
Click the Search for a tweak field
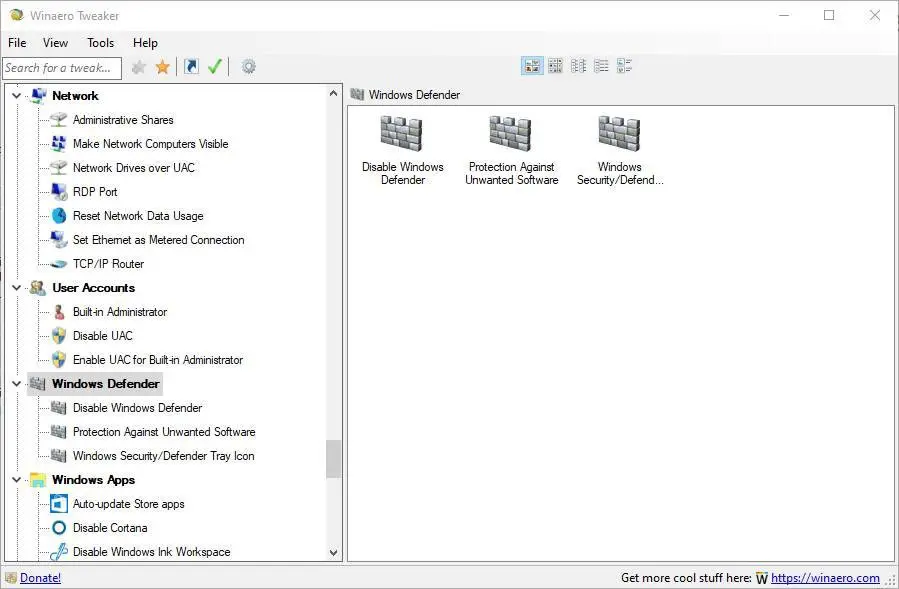coord(62,68)
